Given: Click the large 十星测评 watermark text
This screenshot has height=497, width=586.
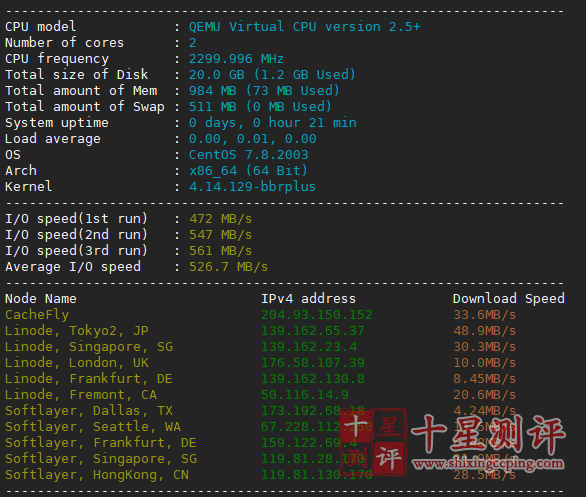Looking at the screenshot, I should coord(488,434).
